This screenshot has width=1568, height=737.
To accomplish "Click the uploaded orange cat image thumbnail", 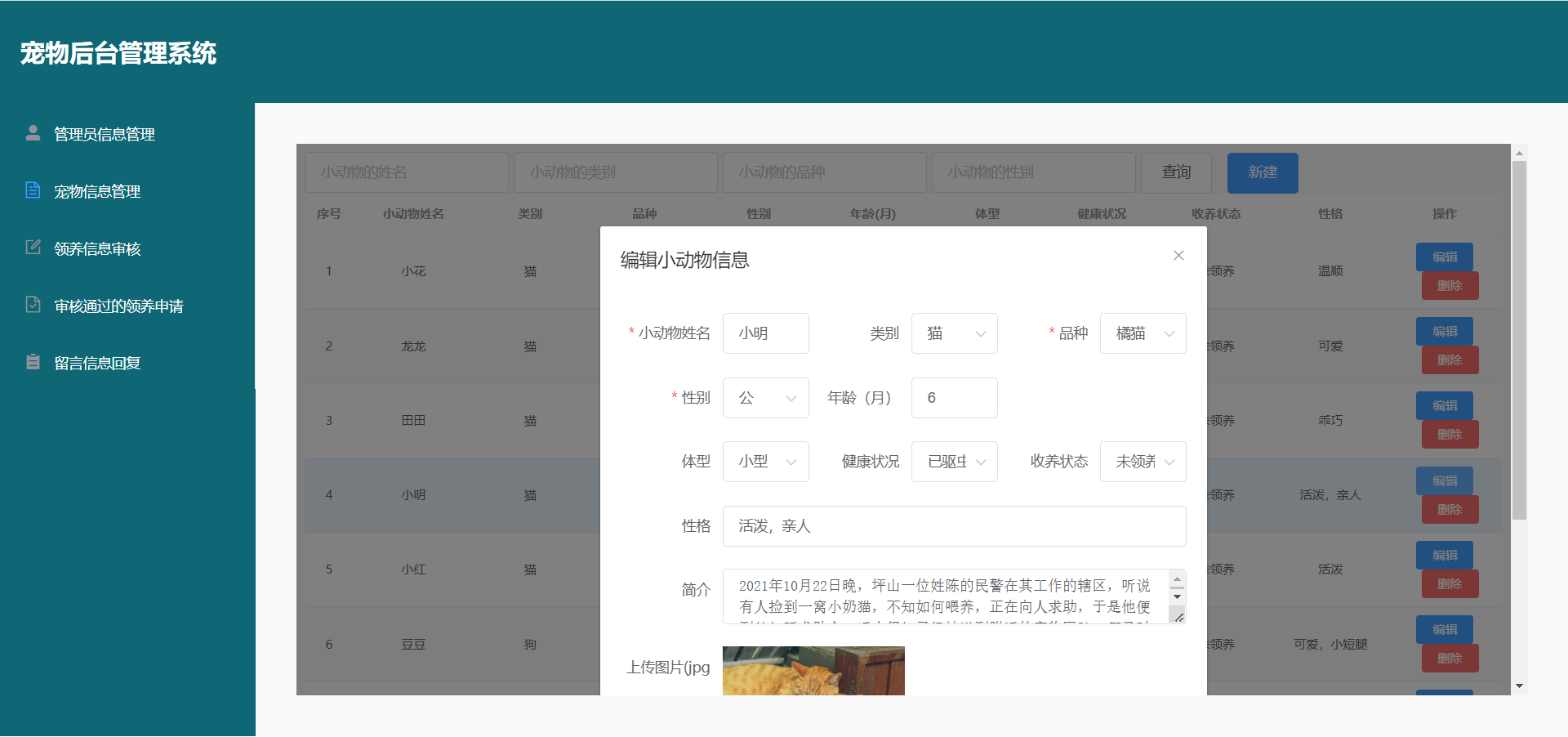I will [x=813, y=671].
